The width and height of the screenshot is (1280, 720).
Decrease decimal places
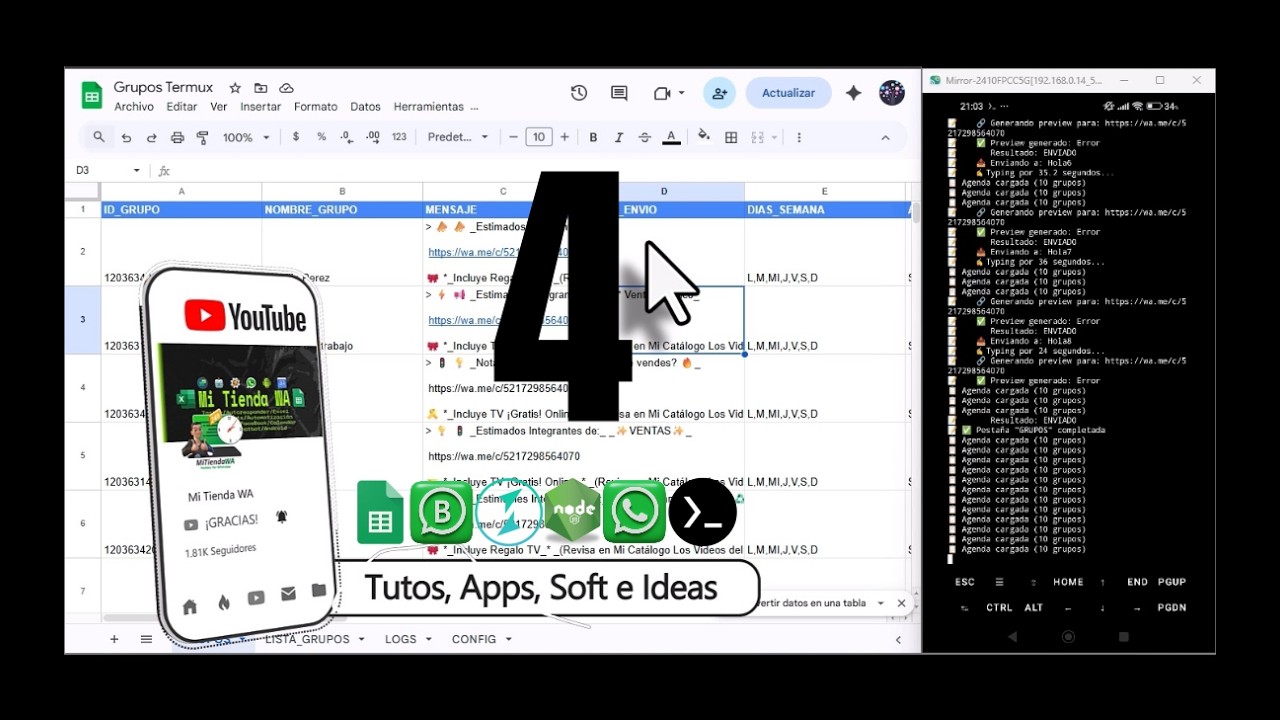point(346,137)
